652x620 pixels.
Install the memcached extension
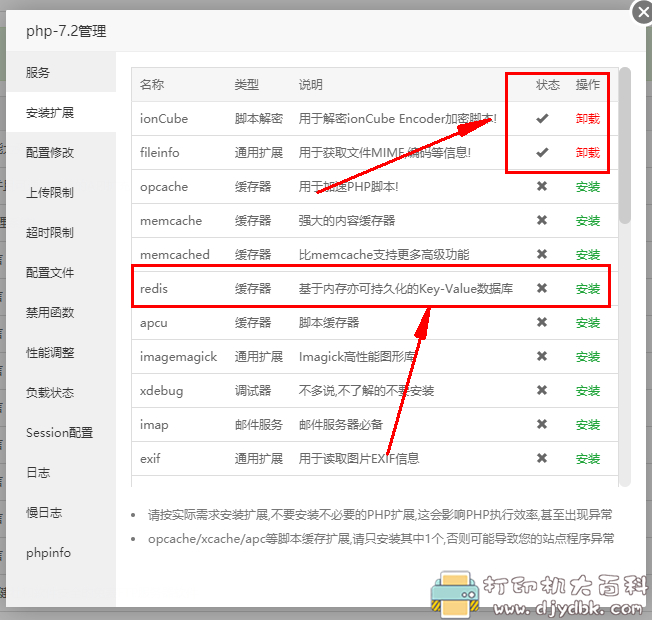click(x=588, y=254)
